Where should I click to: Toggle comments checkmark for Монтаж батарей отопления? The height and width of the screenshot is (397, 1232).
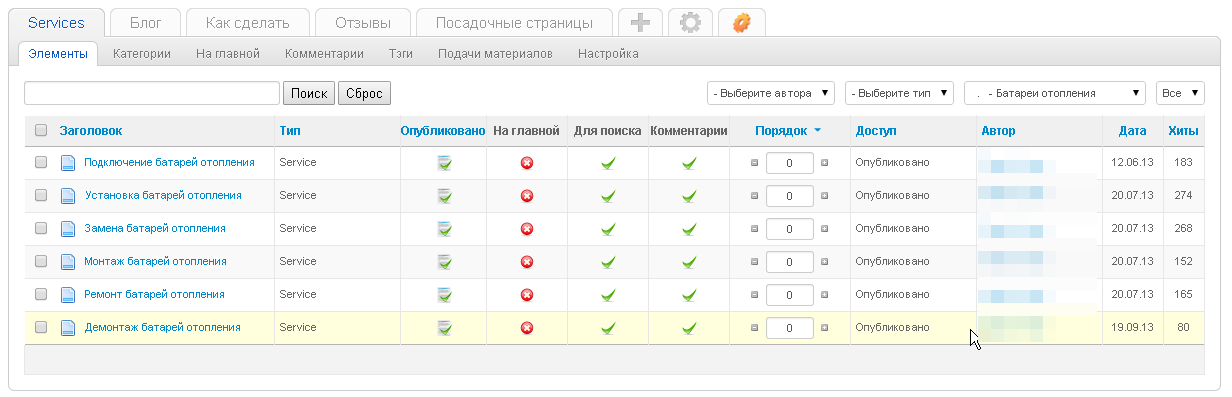[688, 262]
